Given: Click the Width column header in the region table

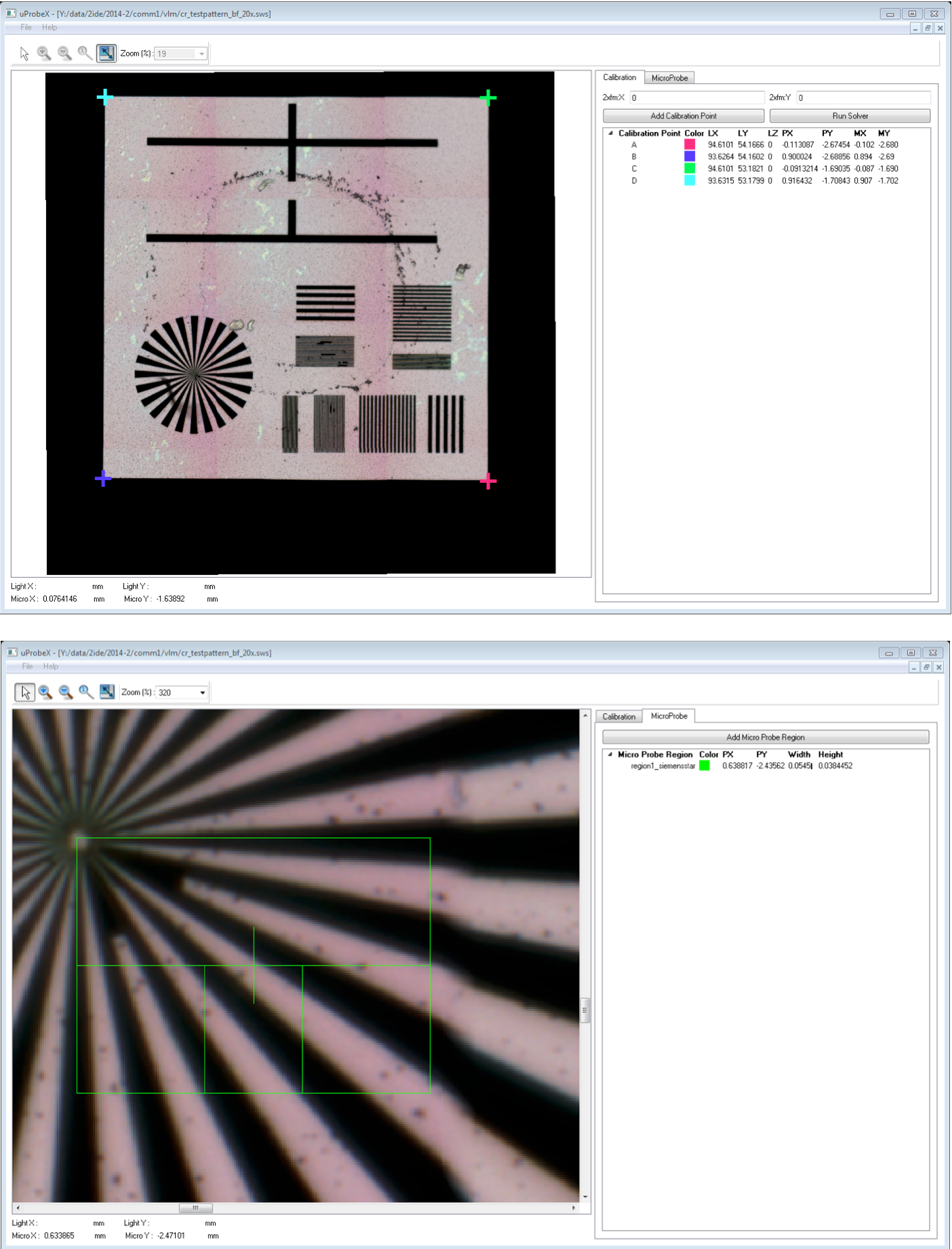Looking at the screenshot, I should pos(799,755).
